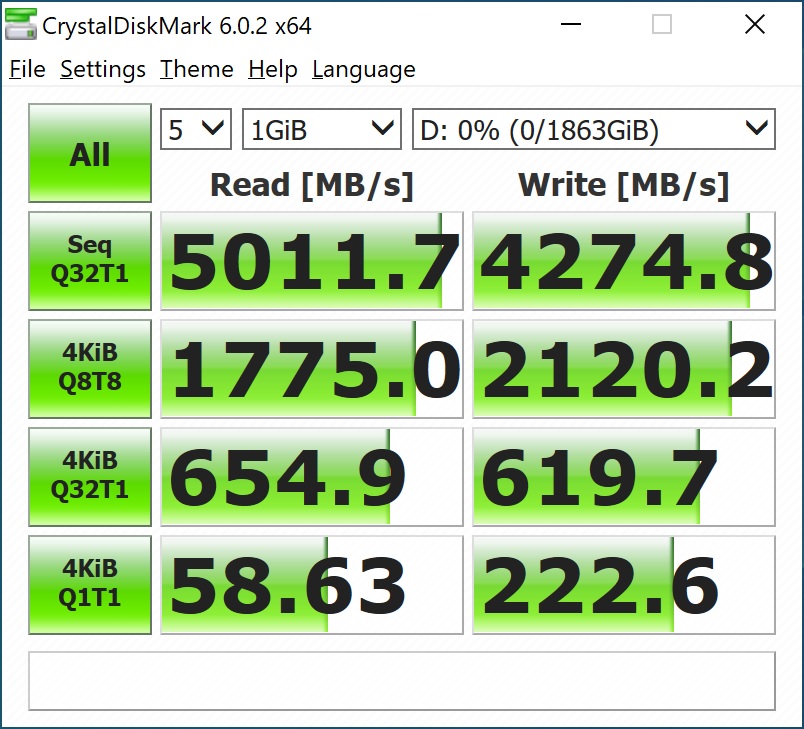Image resolution: width=804 pixels, height=729 pixels.
Task: Expand the D: drive selection dropdown
Action: [x=594, y=129]
